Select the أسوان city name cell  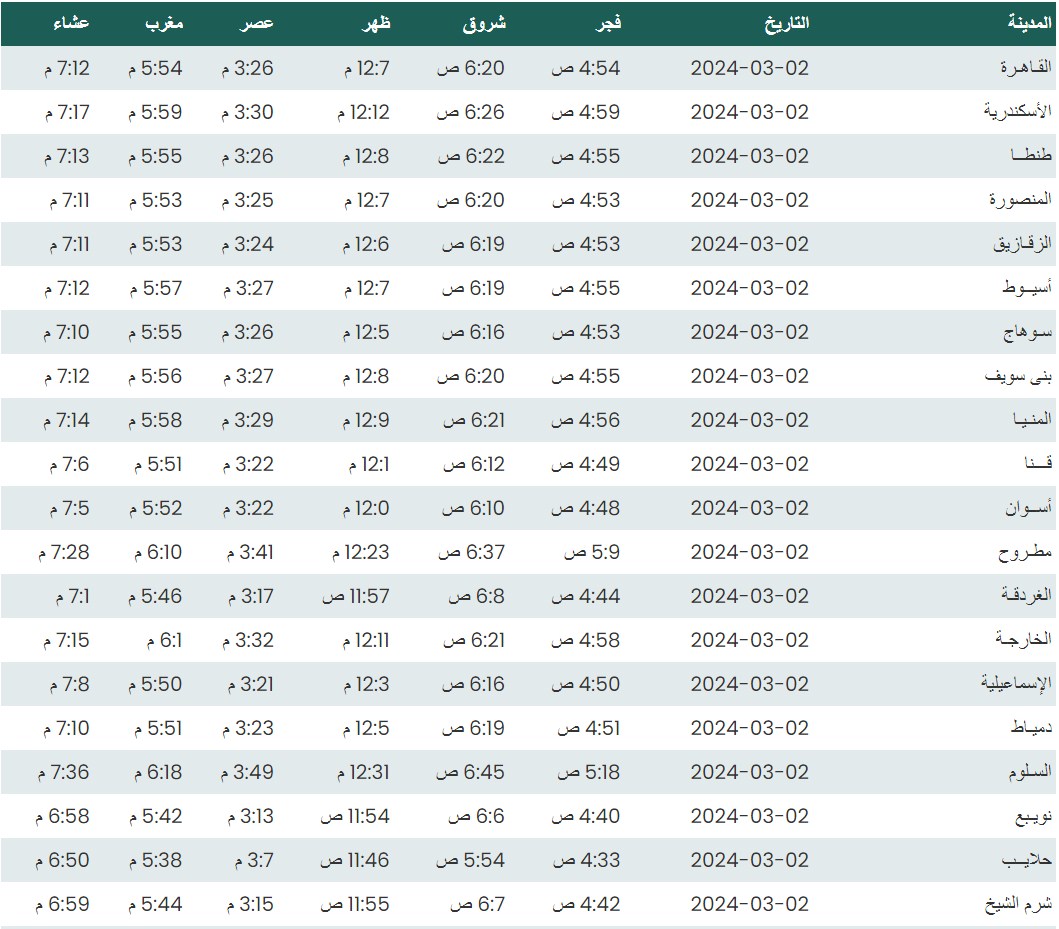coord(1029,508)
